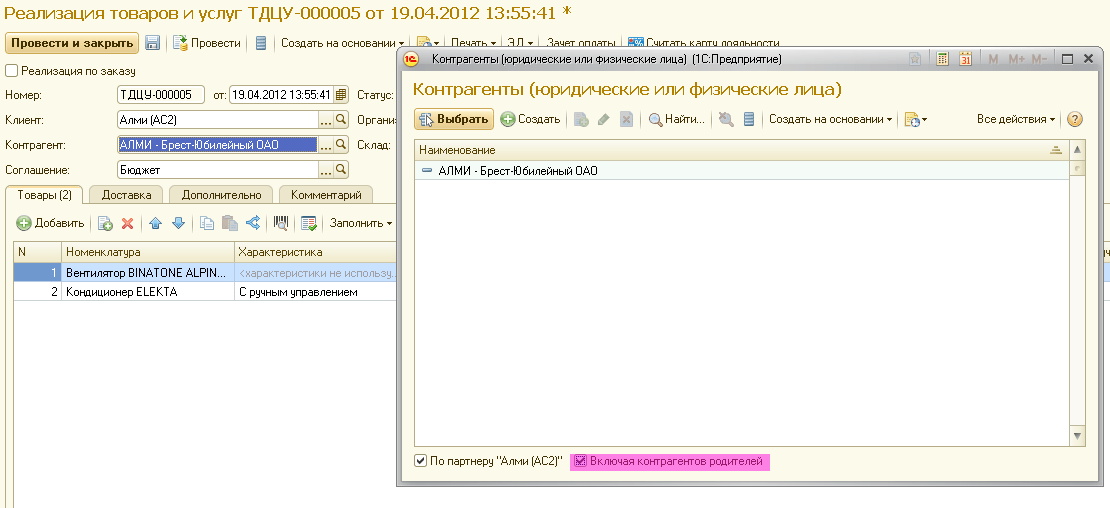Viewport: 1110px width, 508px height.
Task: Uncheck По партнеру "Алми (АС2)" checkbox
Action: (x=421, y=461)
